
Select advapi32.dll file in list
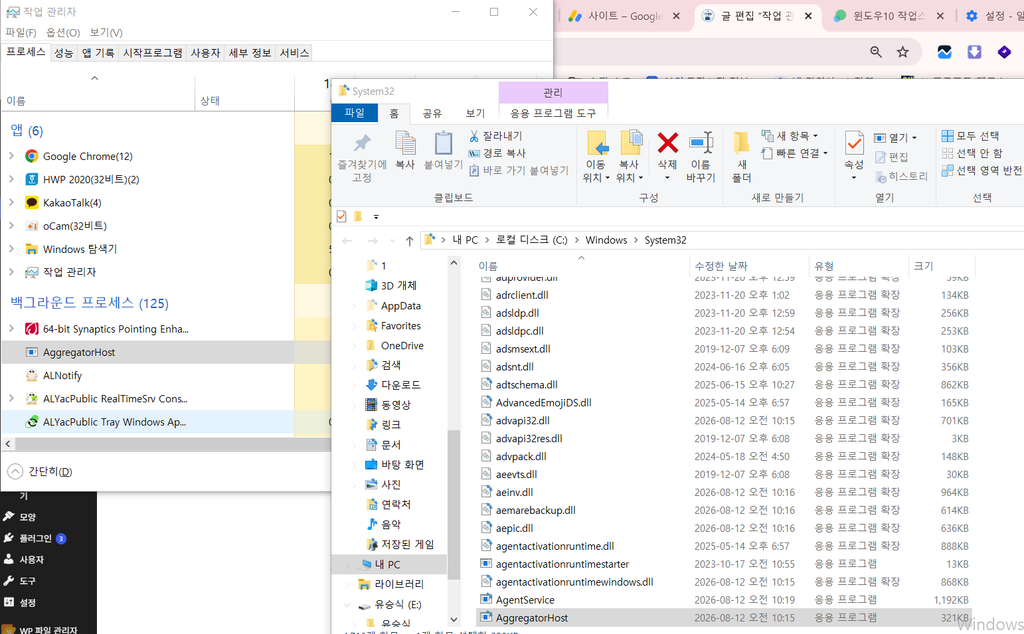click(x=522, y=420)
